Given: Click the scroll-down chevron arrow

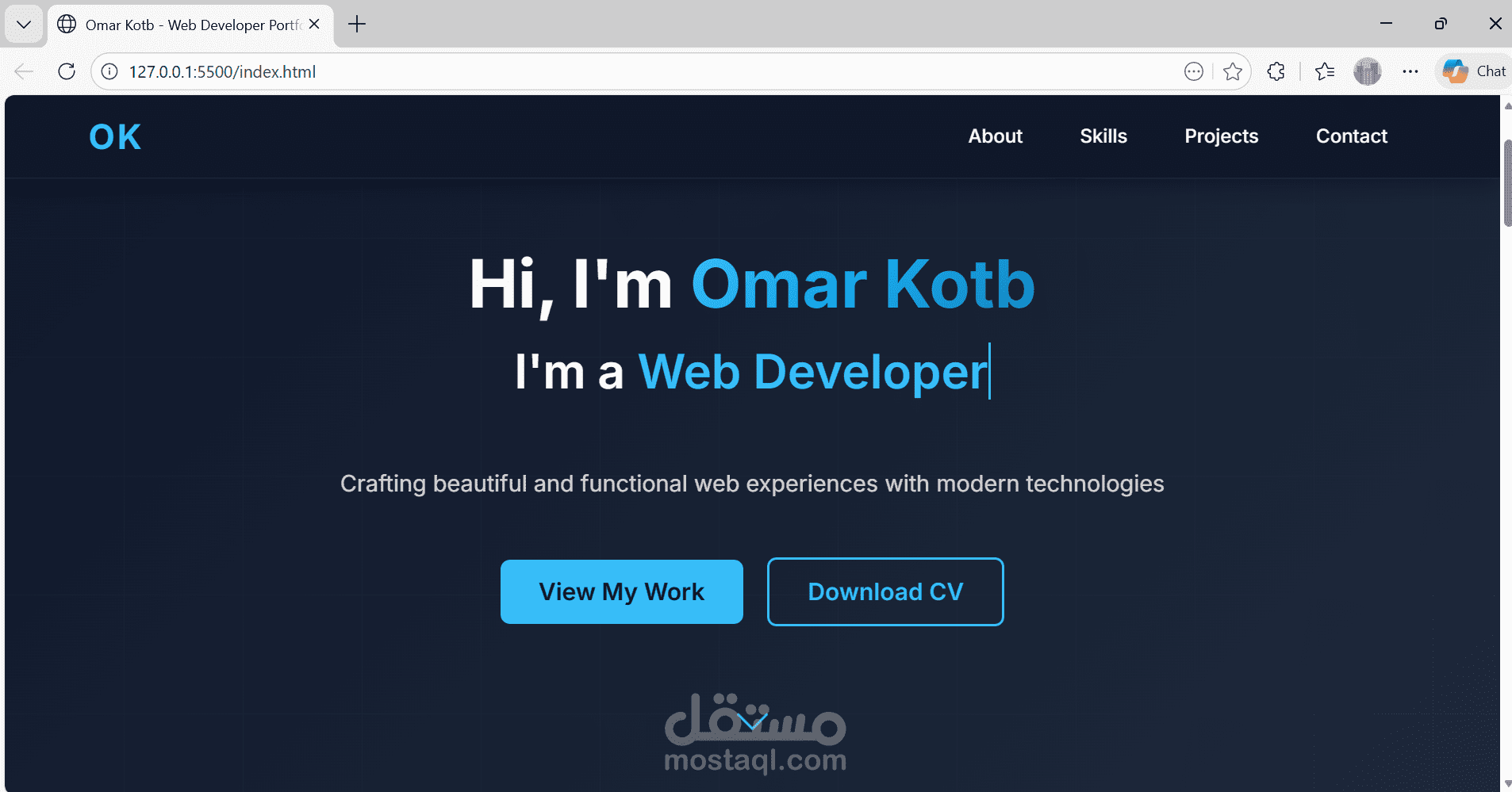Looking at the screenshot, I should [751, 721].
